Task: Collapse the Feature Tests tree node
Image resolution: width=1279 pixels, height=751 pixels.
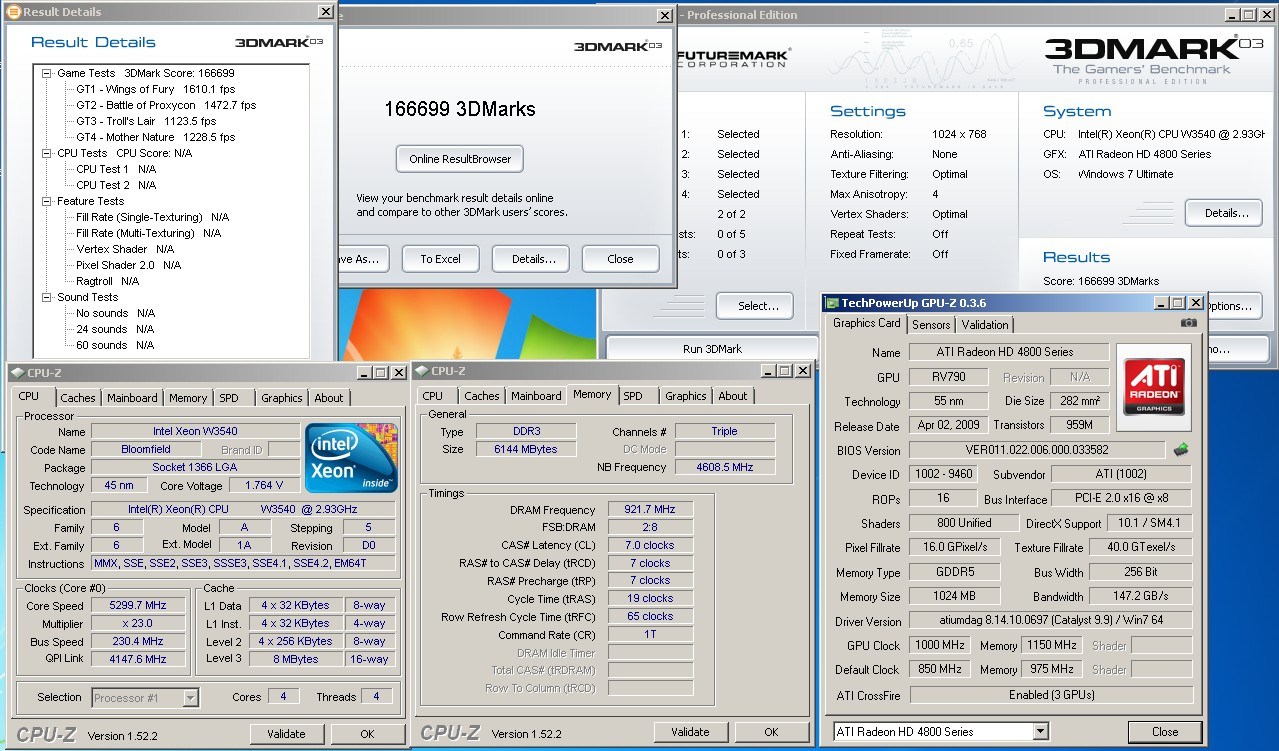Action: (47, 201)
